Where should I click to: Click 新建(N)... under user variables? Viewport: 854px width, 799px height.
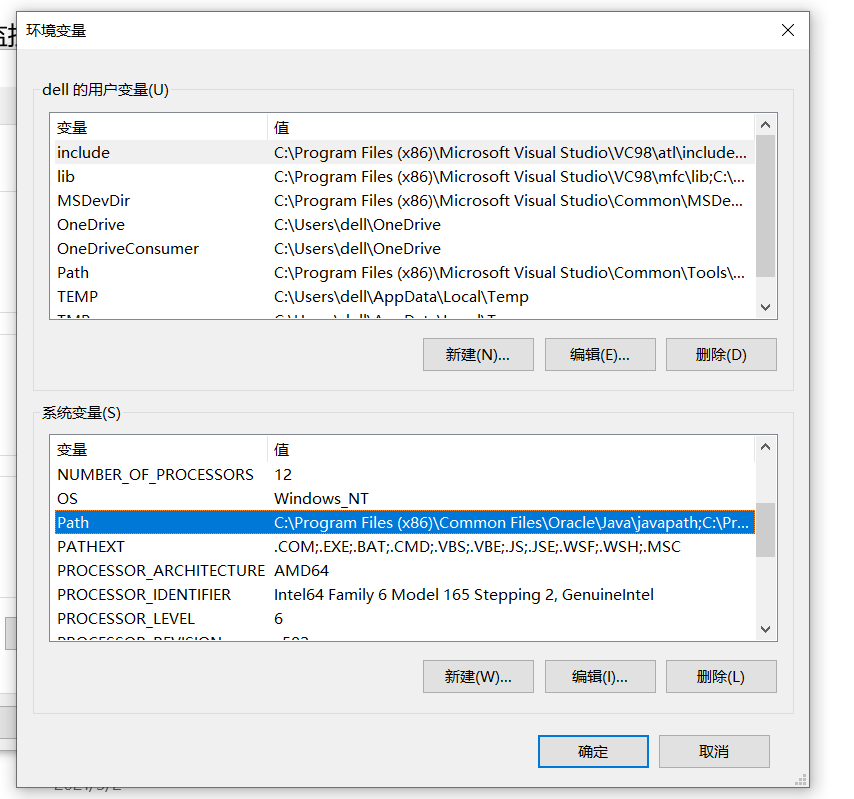pyautogui.click(x=478, y=355)
